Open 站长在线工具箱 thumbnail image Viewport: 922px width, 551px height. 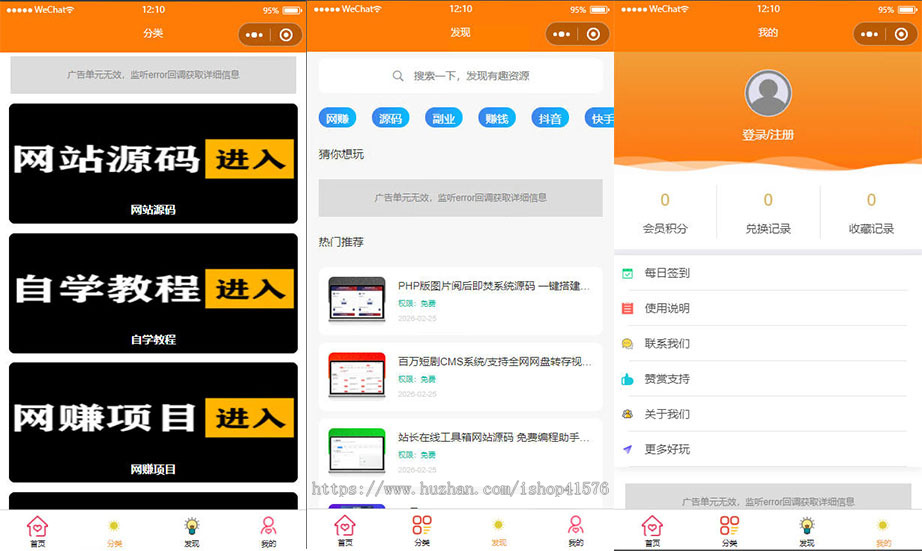pos(356,451)
